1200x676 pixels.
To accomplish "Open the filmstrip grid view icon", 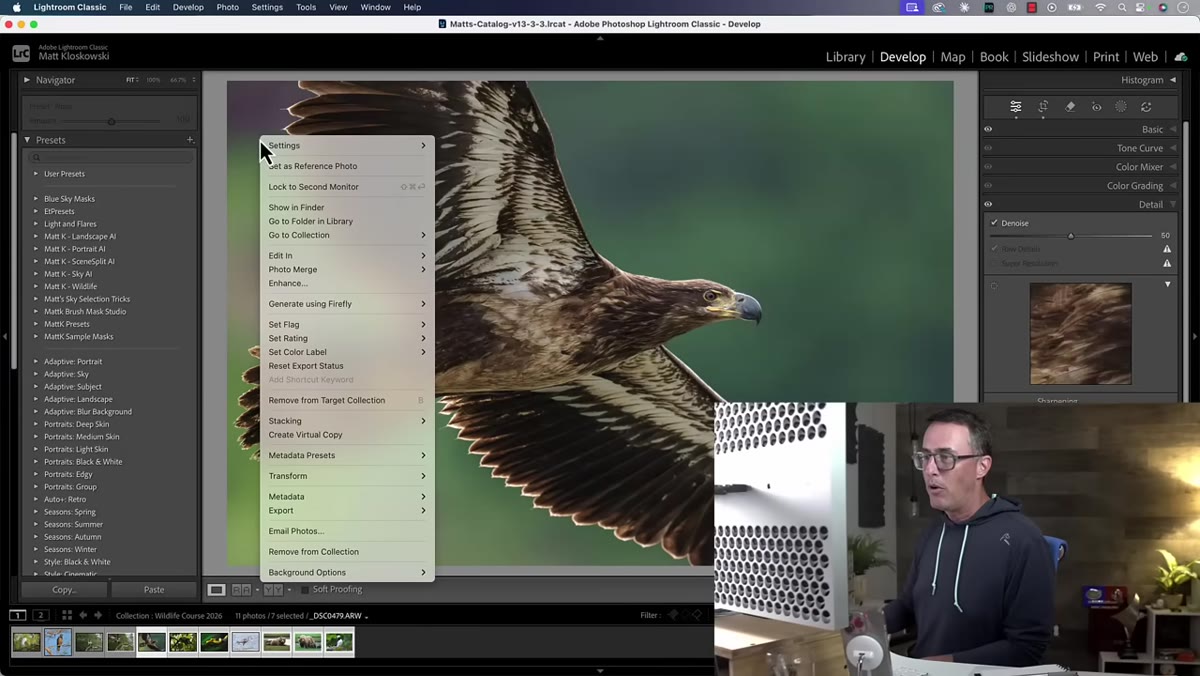I will (x=68, y=615).
